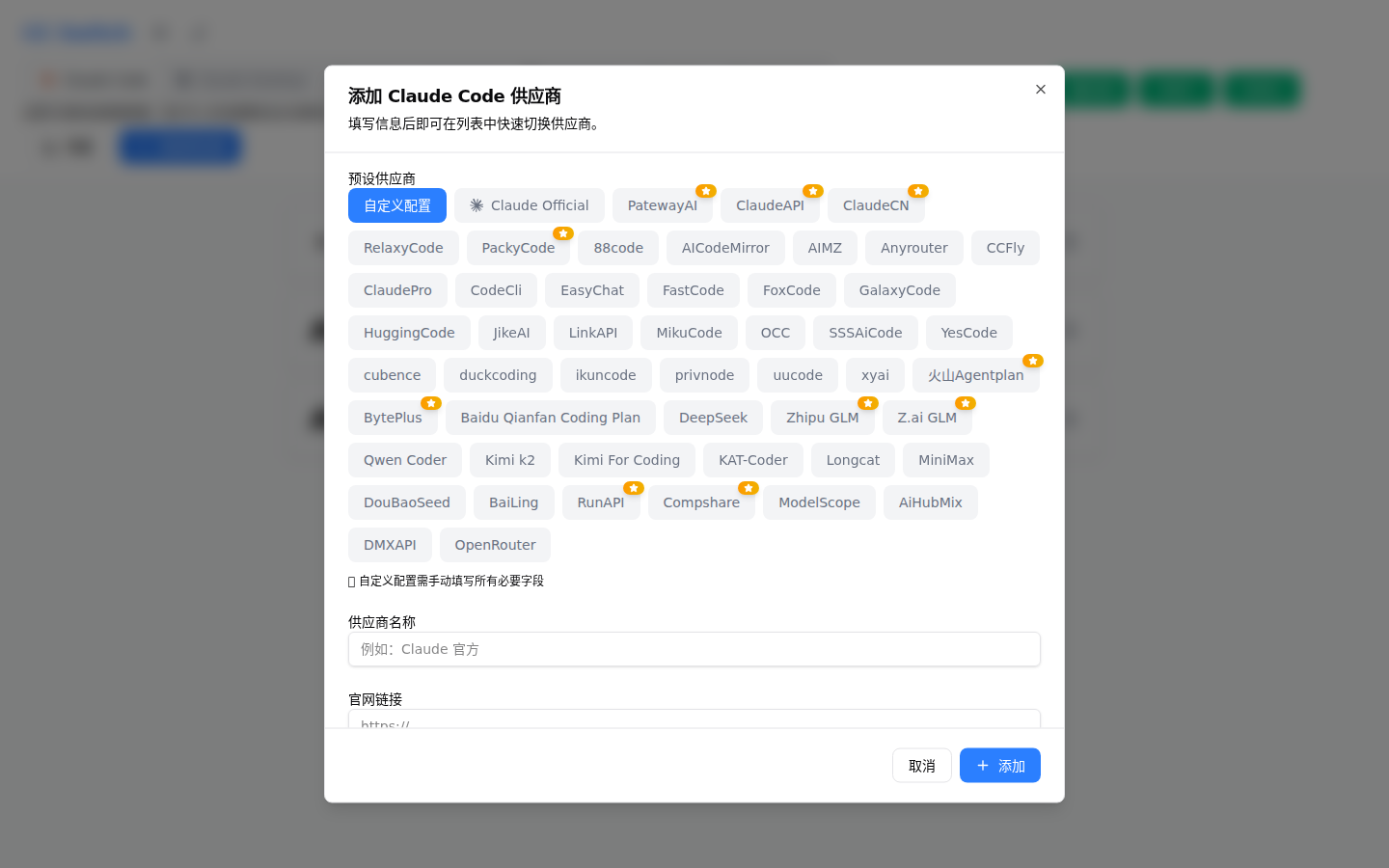The width and height of the screenshot is (1389, 868).
Task: Choose the Z.ai GLM preset
Action: point(927,418)
